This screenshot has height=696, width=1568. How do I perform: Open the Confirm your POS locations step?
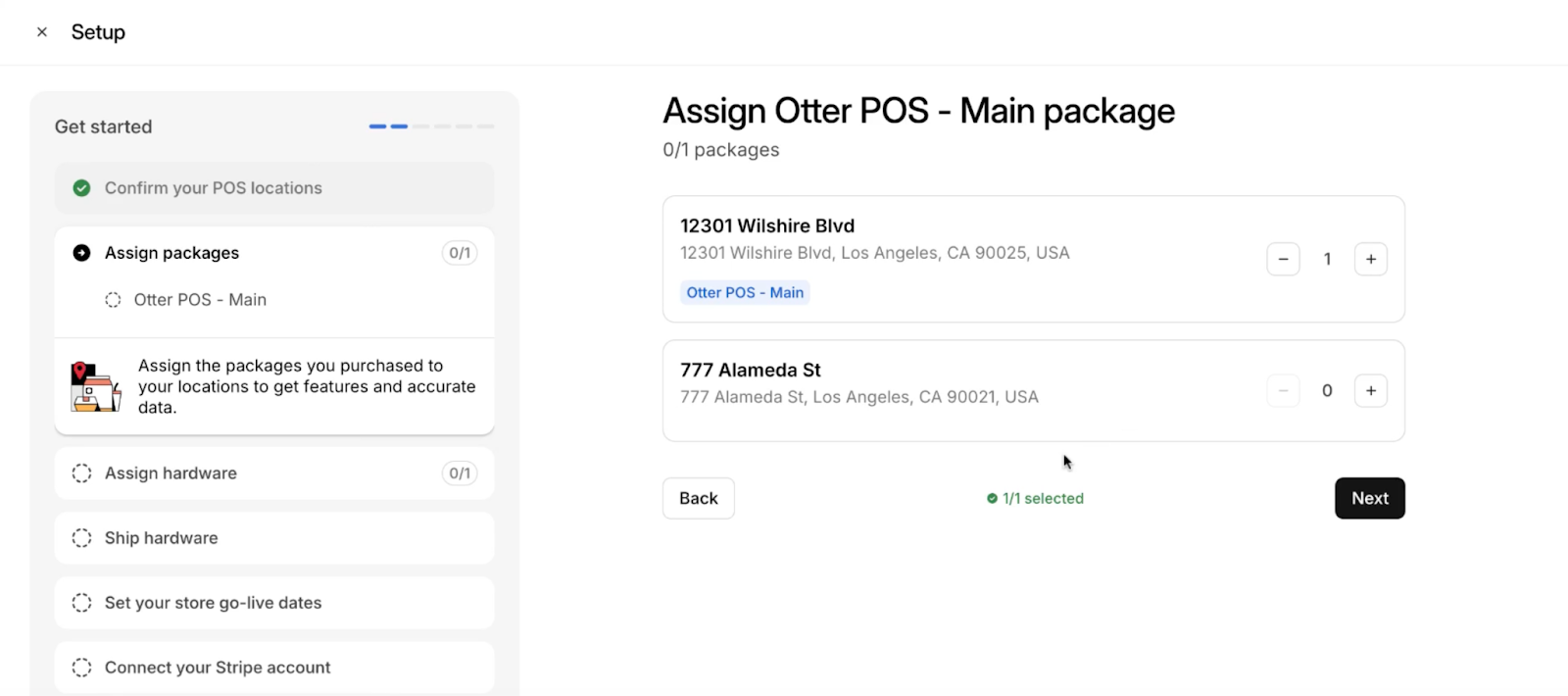(214, 188)
